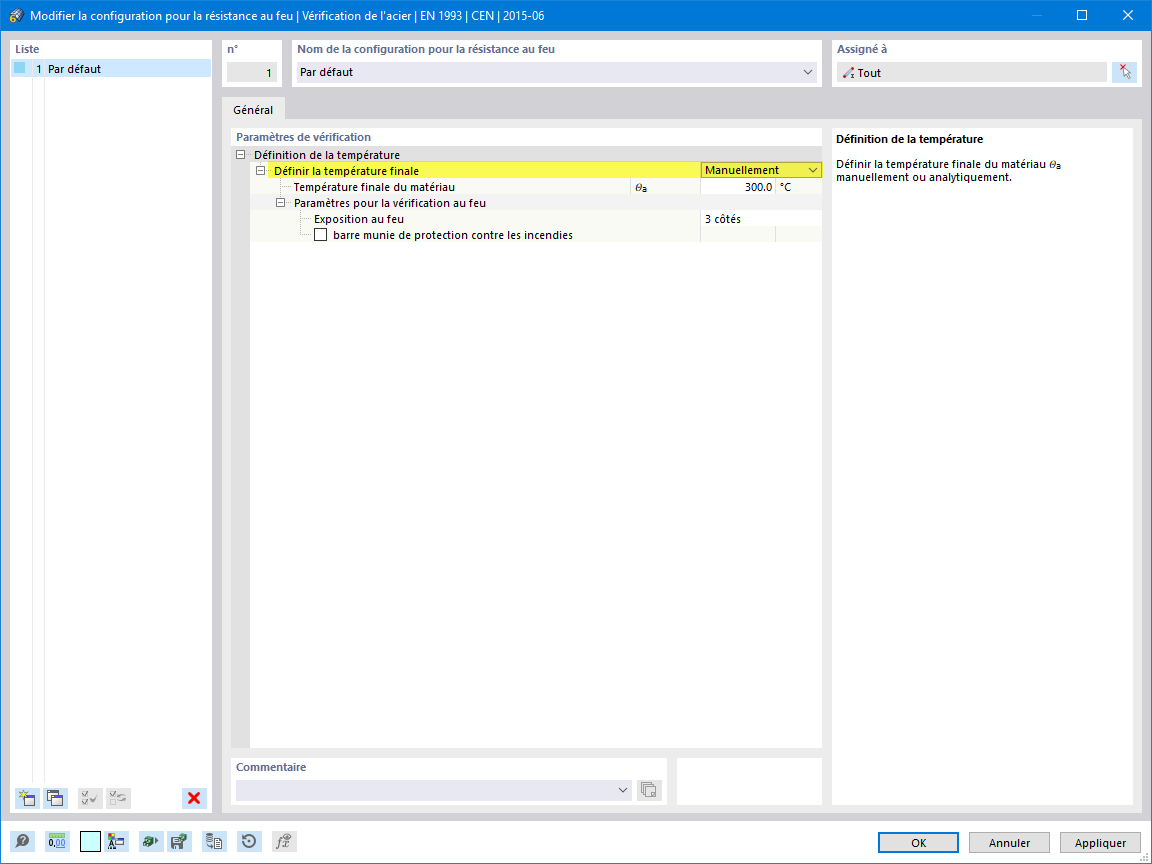Click the green block save icon
The width and height of the screenshot is (1152, 864).
[x=179, y=841]
